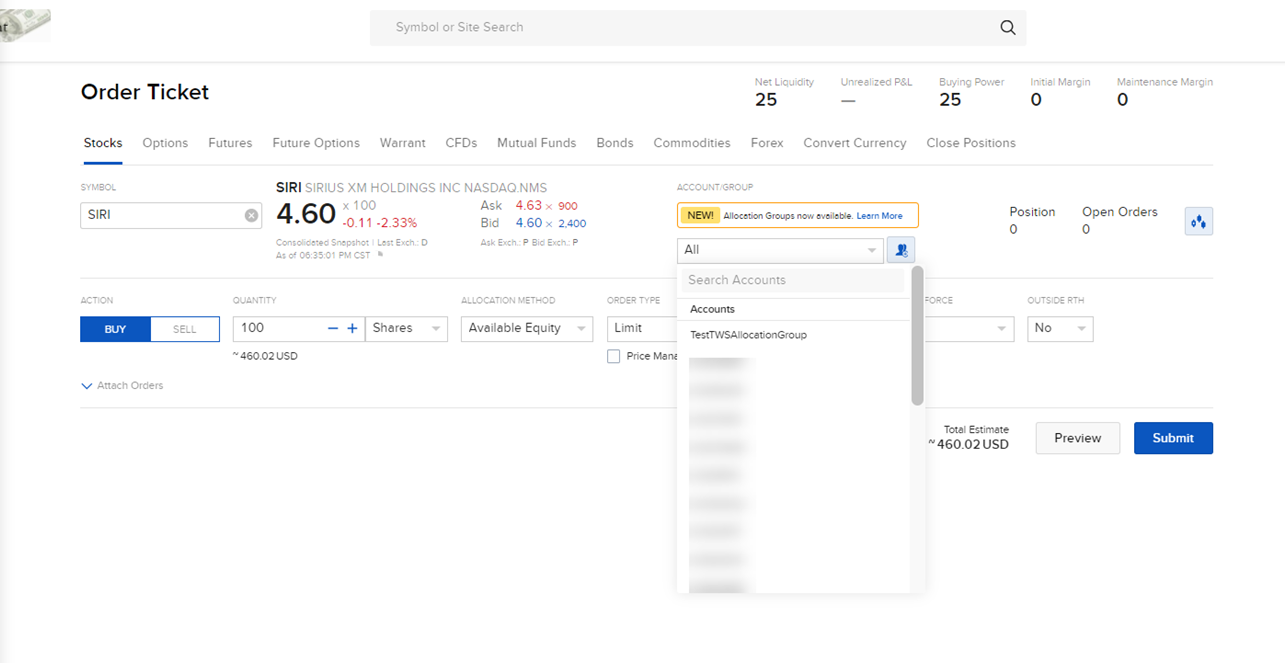
Task: Click the Accounts list header
Action: 712,309
